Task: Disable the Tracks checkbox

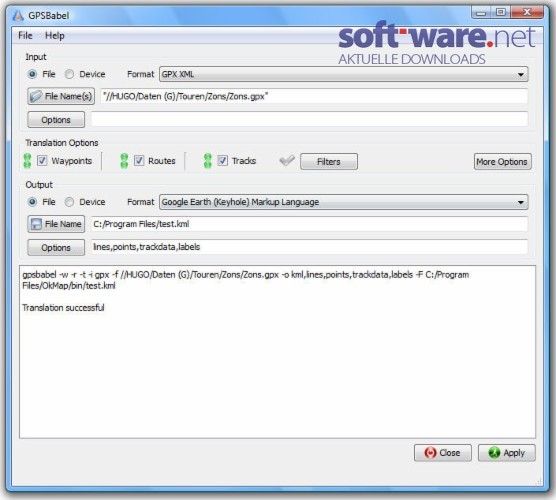Action: pyautogui.click(x=222, y=161)
